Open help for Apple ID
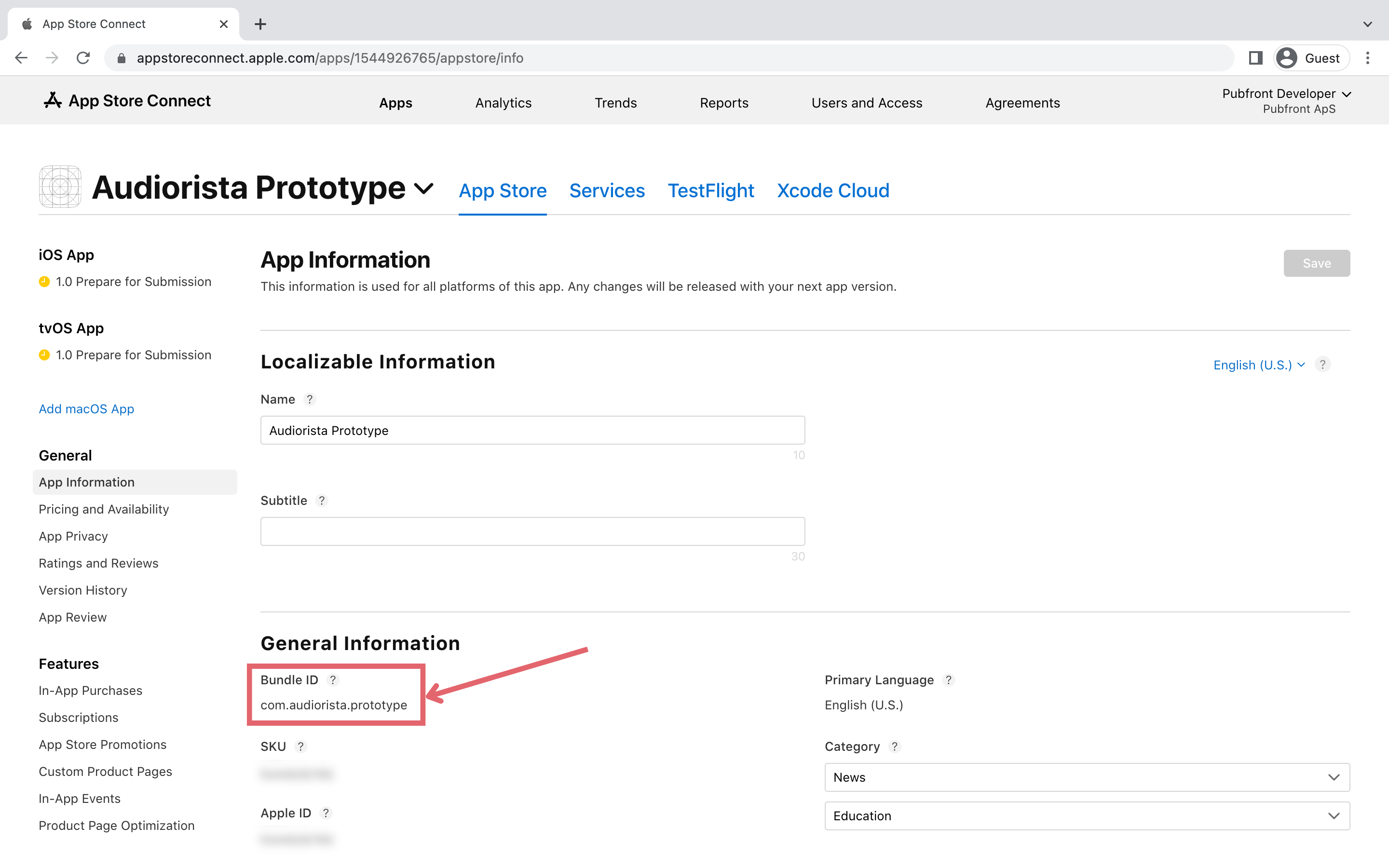 pos(326,813)
